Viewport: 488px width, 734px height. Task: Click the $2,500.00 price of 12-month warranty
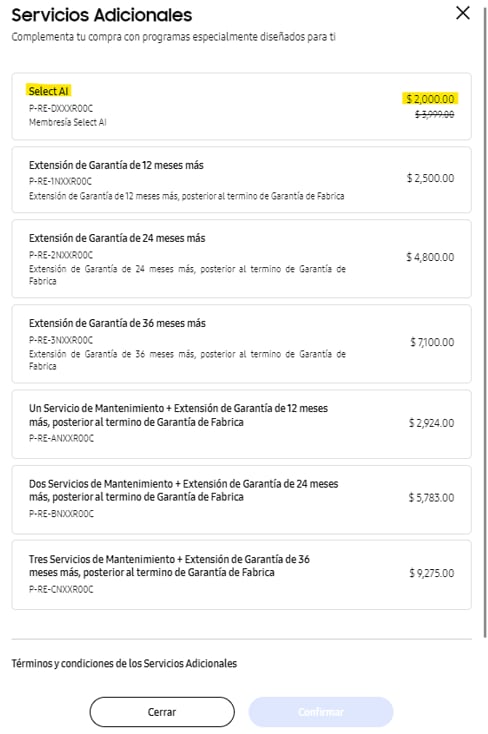pyautogui.click(x=430, y=178)
